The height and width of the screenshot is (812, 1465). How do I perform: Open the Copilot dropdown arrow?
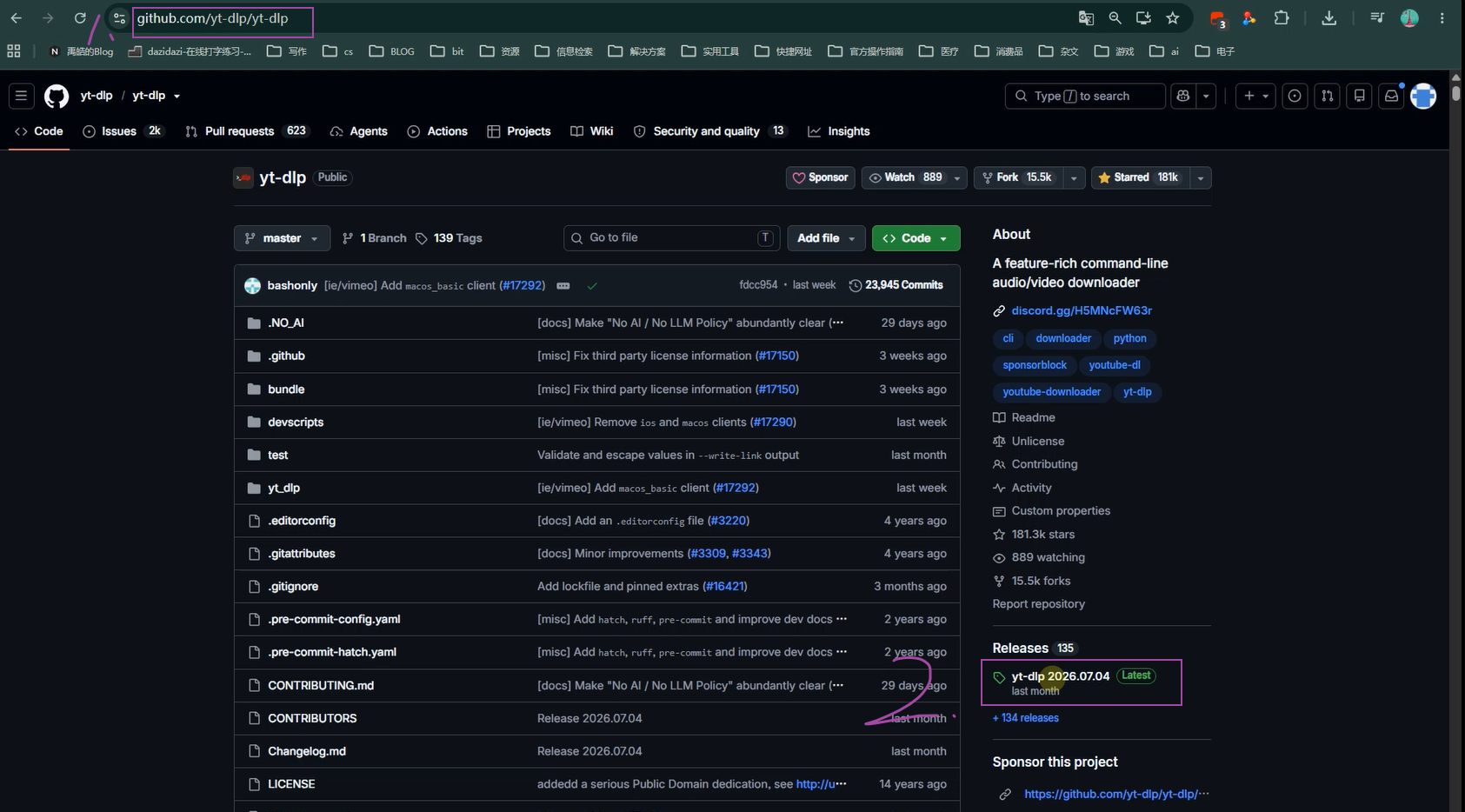coord(1206,96)
